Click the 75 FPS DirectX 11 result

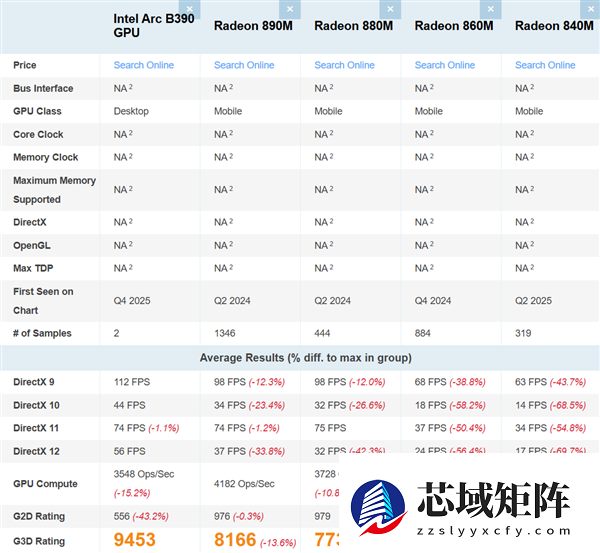(330, 428)
